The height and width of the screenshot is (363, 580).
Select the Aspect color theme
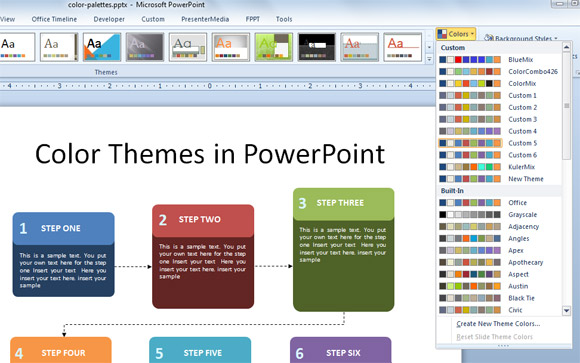point(499,274)
